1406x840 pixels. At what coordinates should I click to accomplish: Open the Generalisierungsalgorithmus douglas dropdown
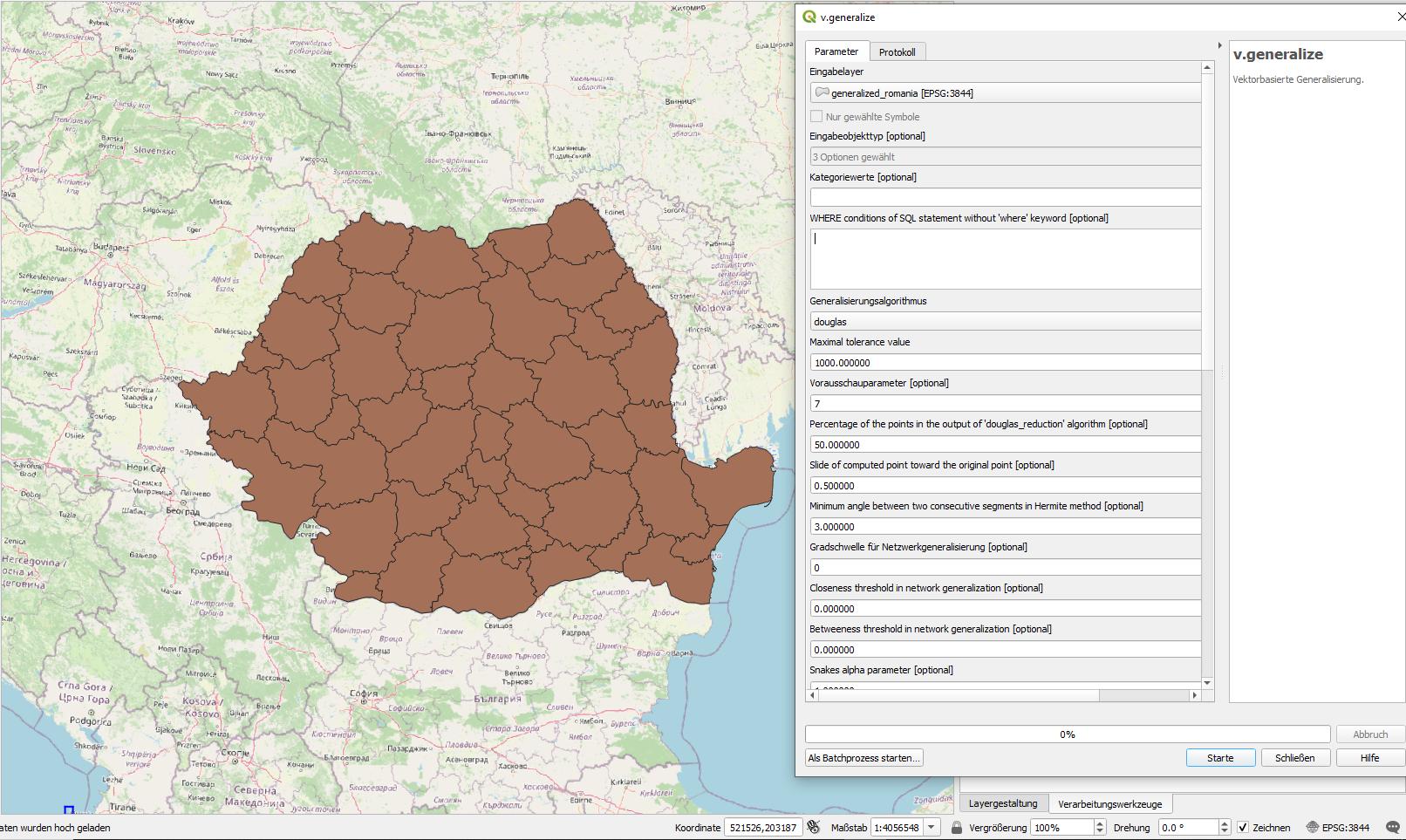point(1005,322)
